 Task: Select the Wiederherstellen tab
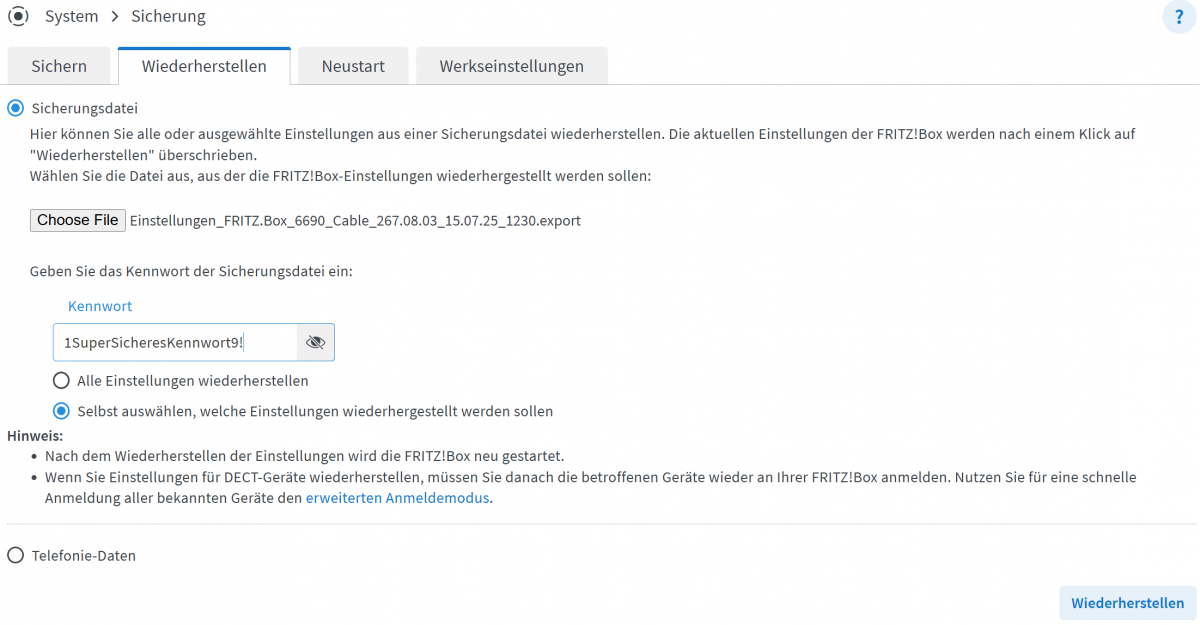(x=204, y=66)
